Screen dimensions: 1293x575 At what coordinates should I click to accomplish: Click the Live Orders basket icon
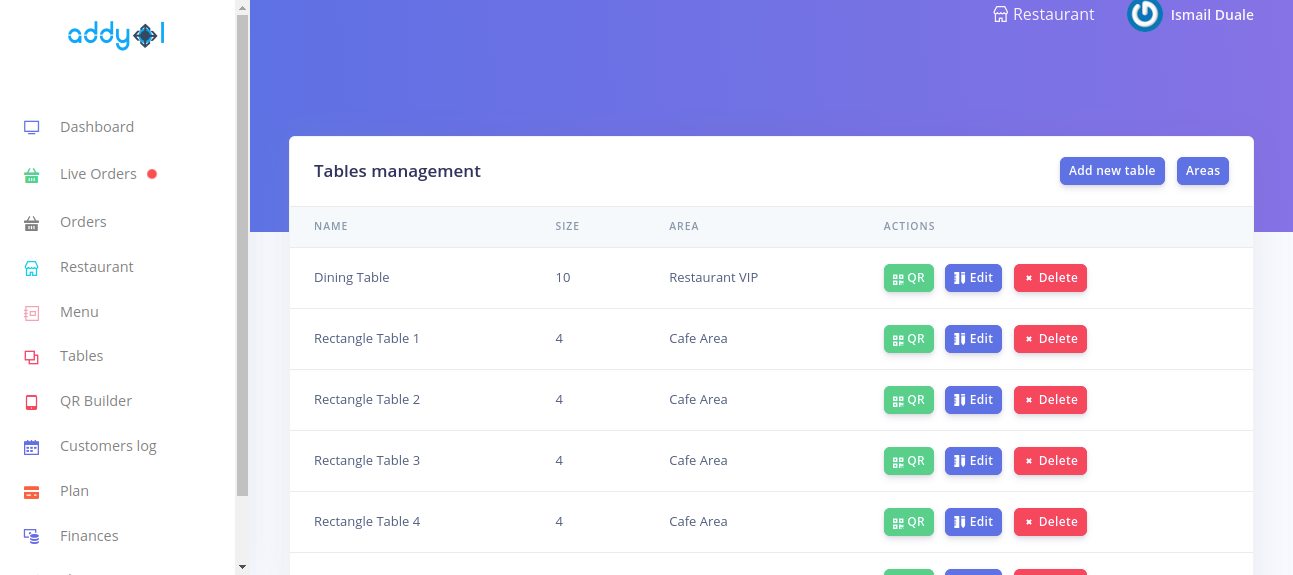[x=31, y=175]
